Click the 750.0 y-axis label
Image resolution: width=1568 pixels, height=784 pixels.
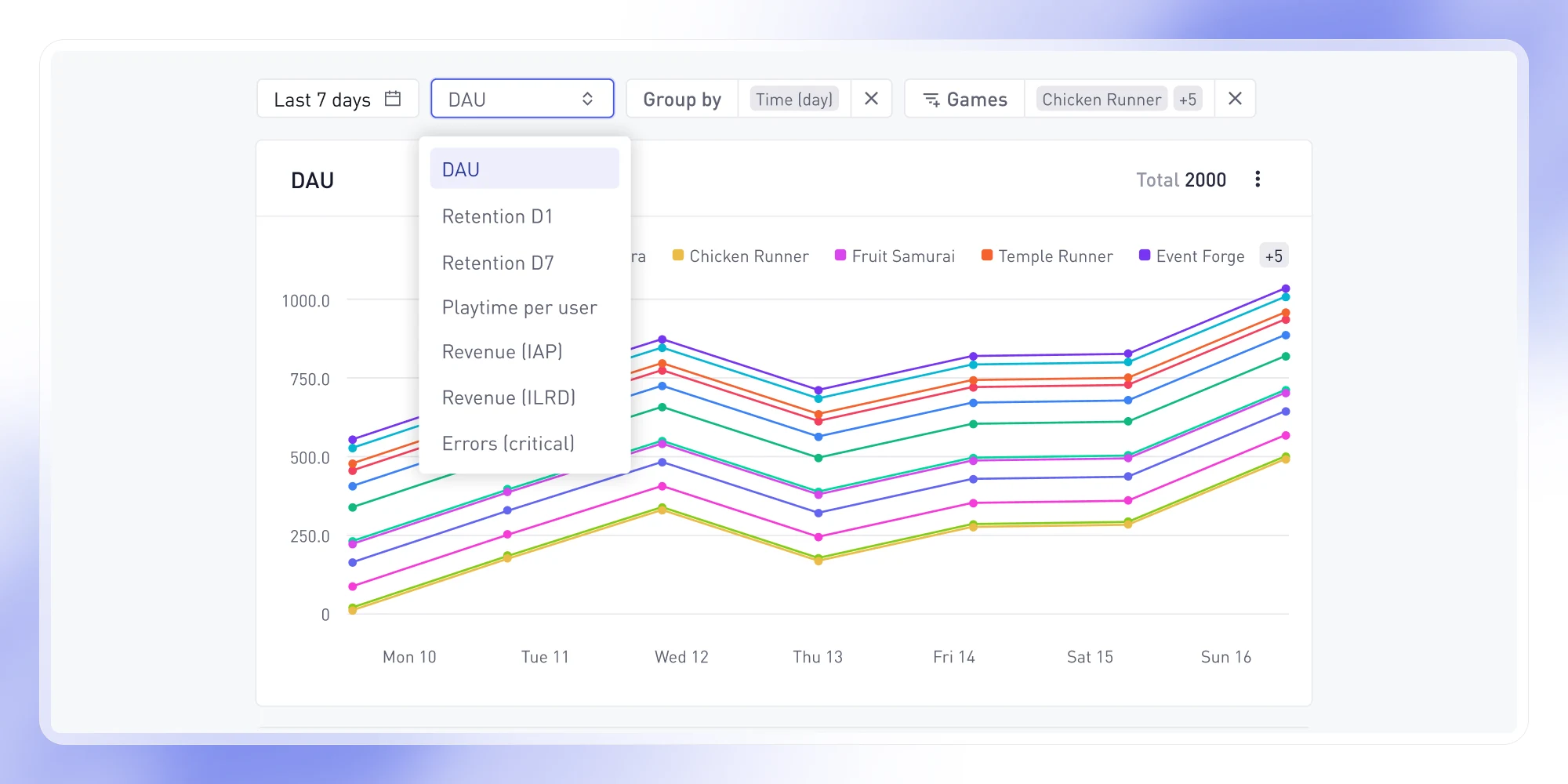(x=310, y=379)
